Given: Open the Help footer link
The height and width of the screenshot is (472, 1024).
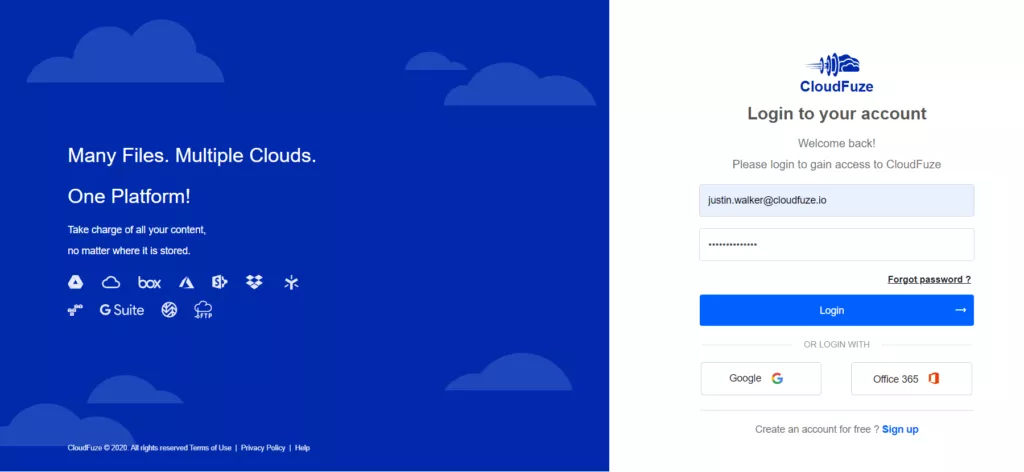Looking at the screenshot, I should (x=302, y=448).
